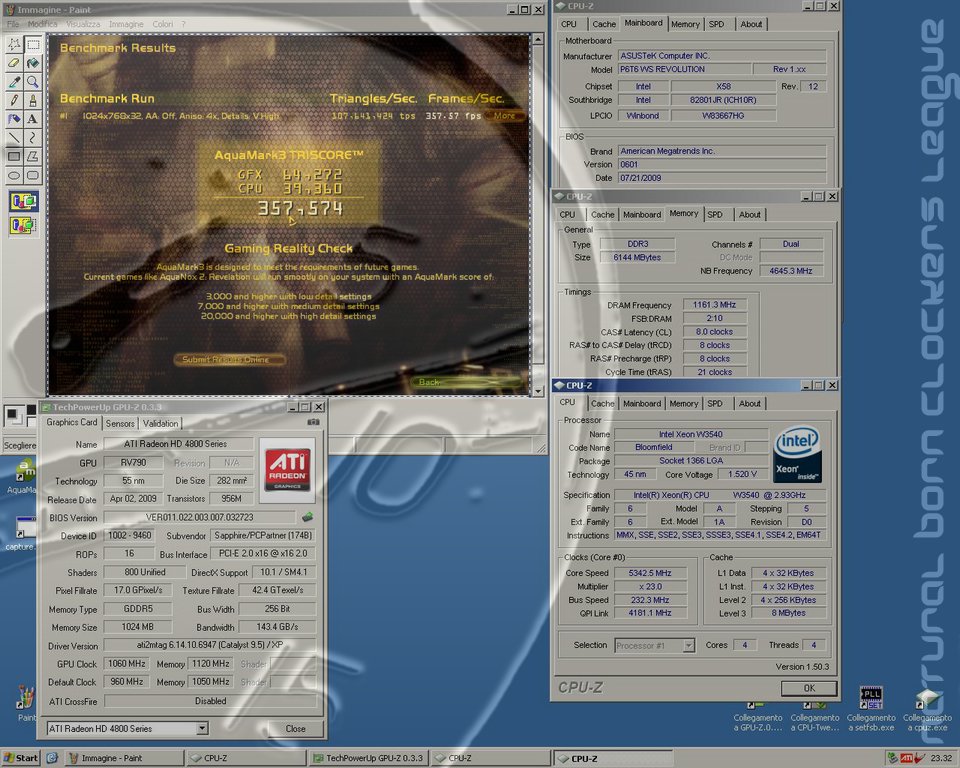
Task: Click the GPU Clock 1060 MHz field
Action: pyautogui.click(x=127, y=663)
